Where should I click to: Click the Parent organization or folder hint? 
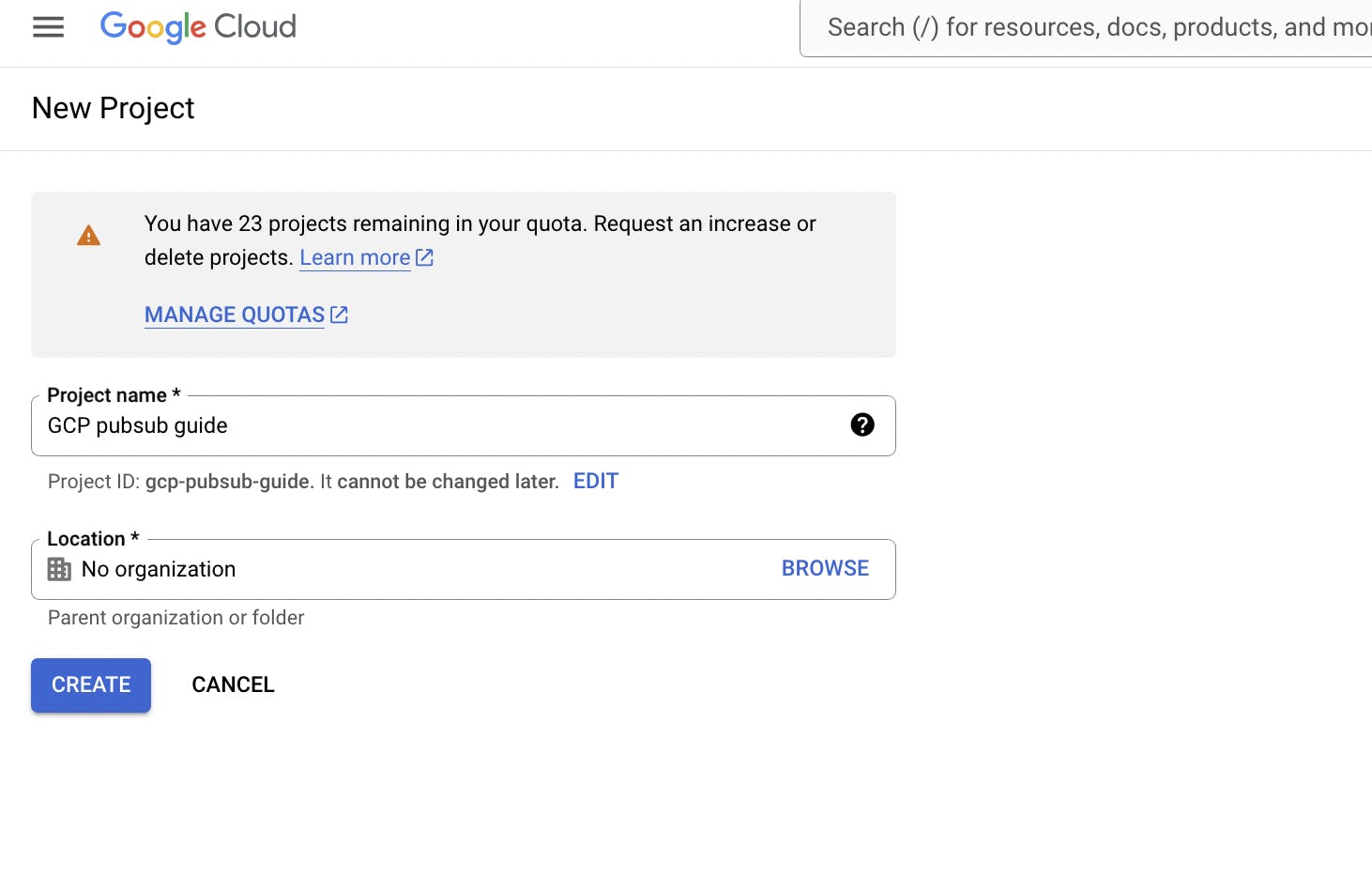point(176,618)
